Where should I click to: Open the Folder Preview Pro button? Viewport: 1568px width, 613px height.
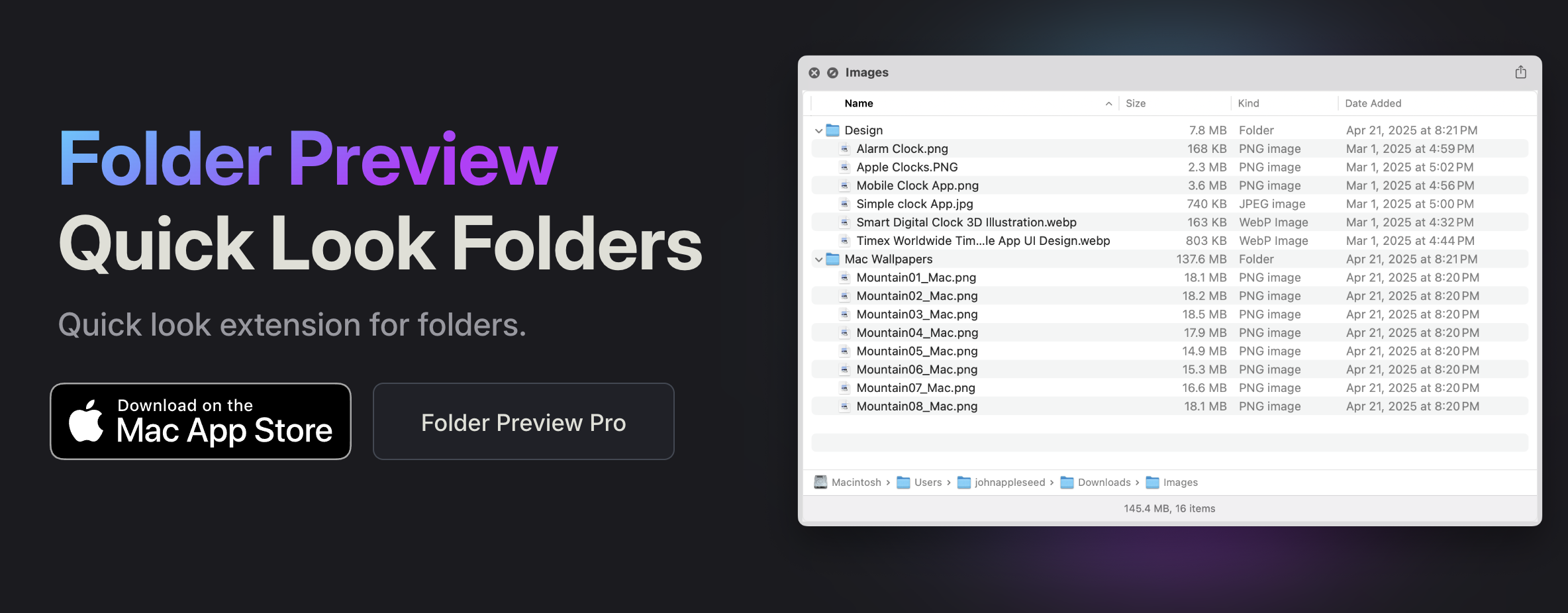[x=523, y=421]
